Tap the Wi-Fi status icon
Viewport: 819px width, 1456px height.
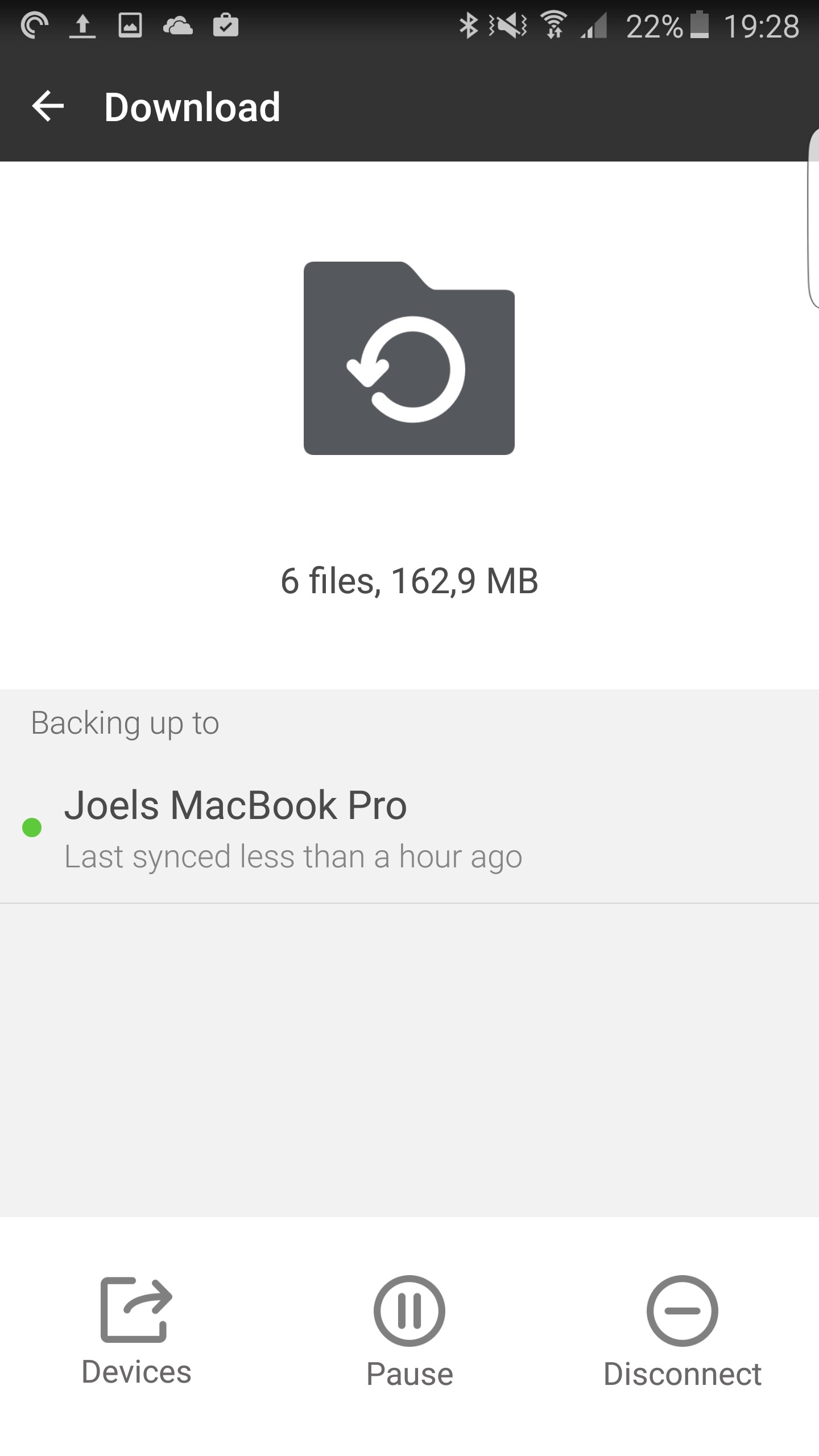click(554, 26)
